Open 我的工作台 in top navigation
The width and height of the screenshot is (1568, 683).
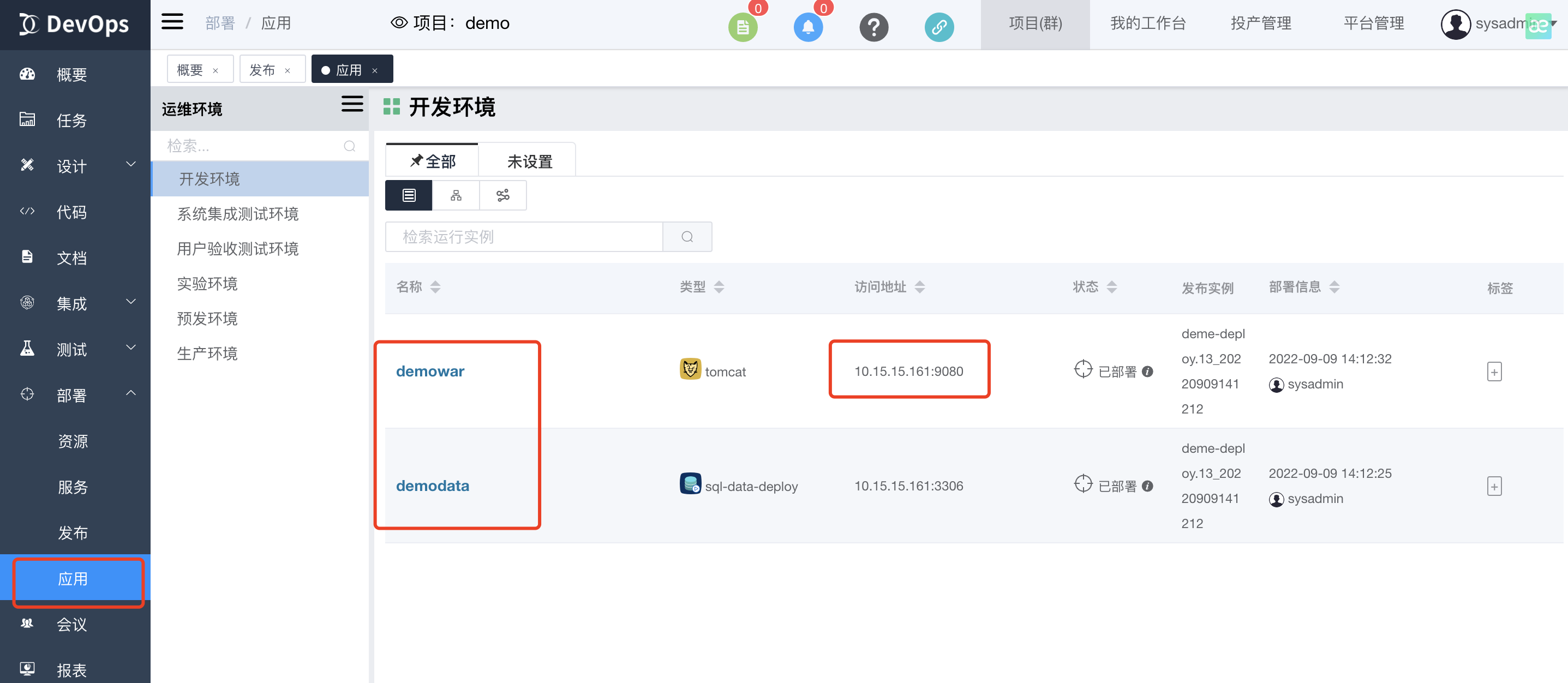click(x=1147, y=24)
